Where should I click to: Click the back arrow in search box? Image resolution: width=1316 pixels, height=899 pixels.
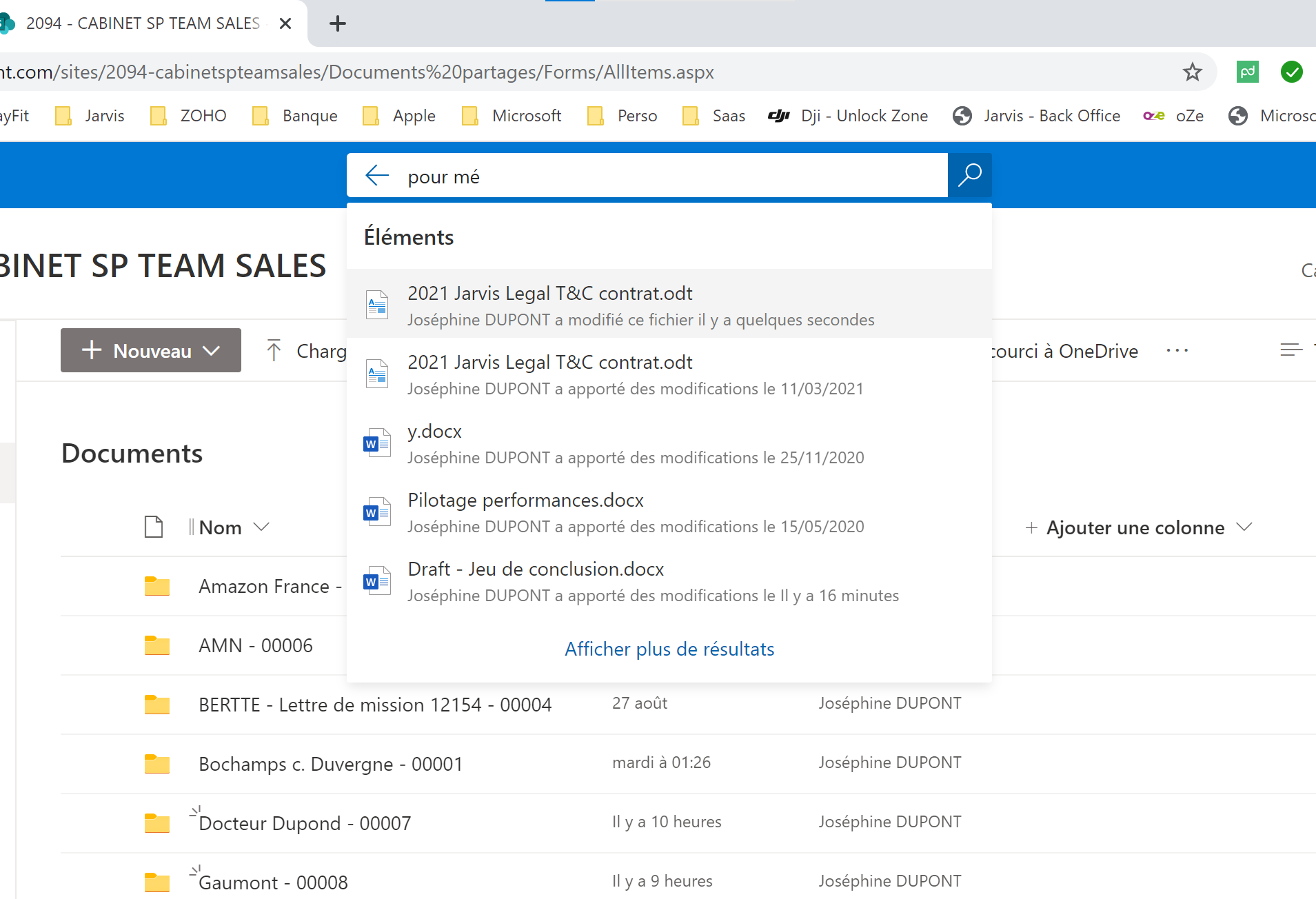pos(377,175)
